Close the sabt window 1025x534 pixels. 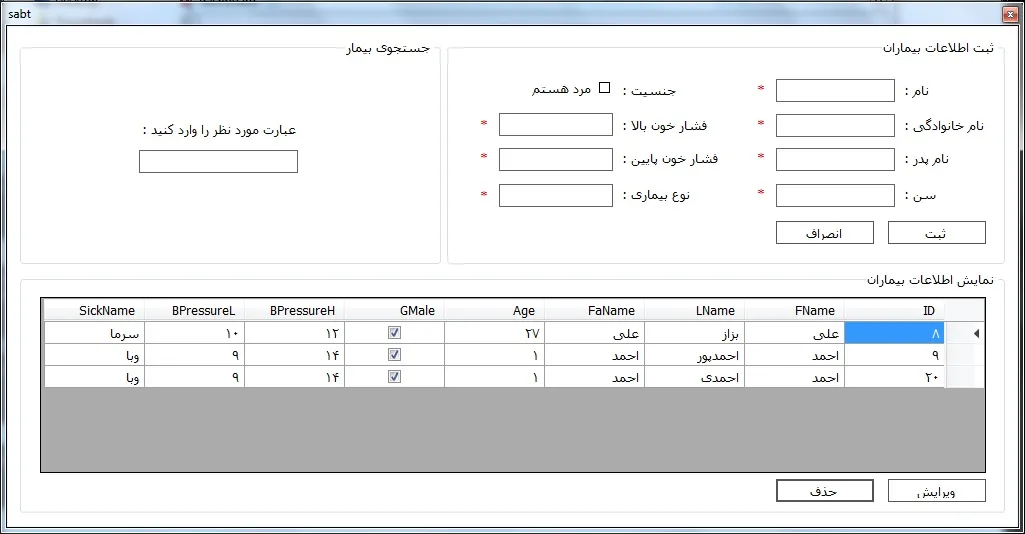(1007, 14)
